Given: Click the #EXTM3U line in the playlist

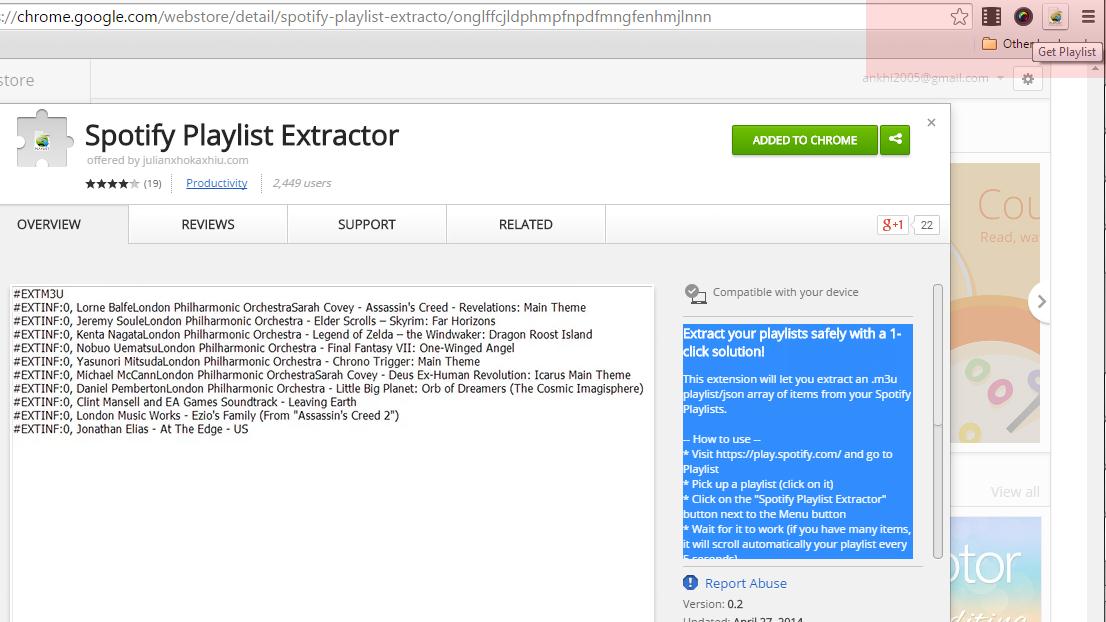Looking at the screenshot, I should click(38, 294).
